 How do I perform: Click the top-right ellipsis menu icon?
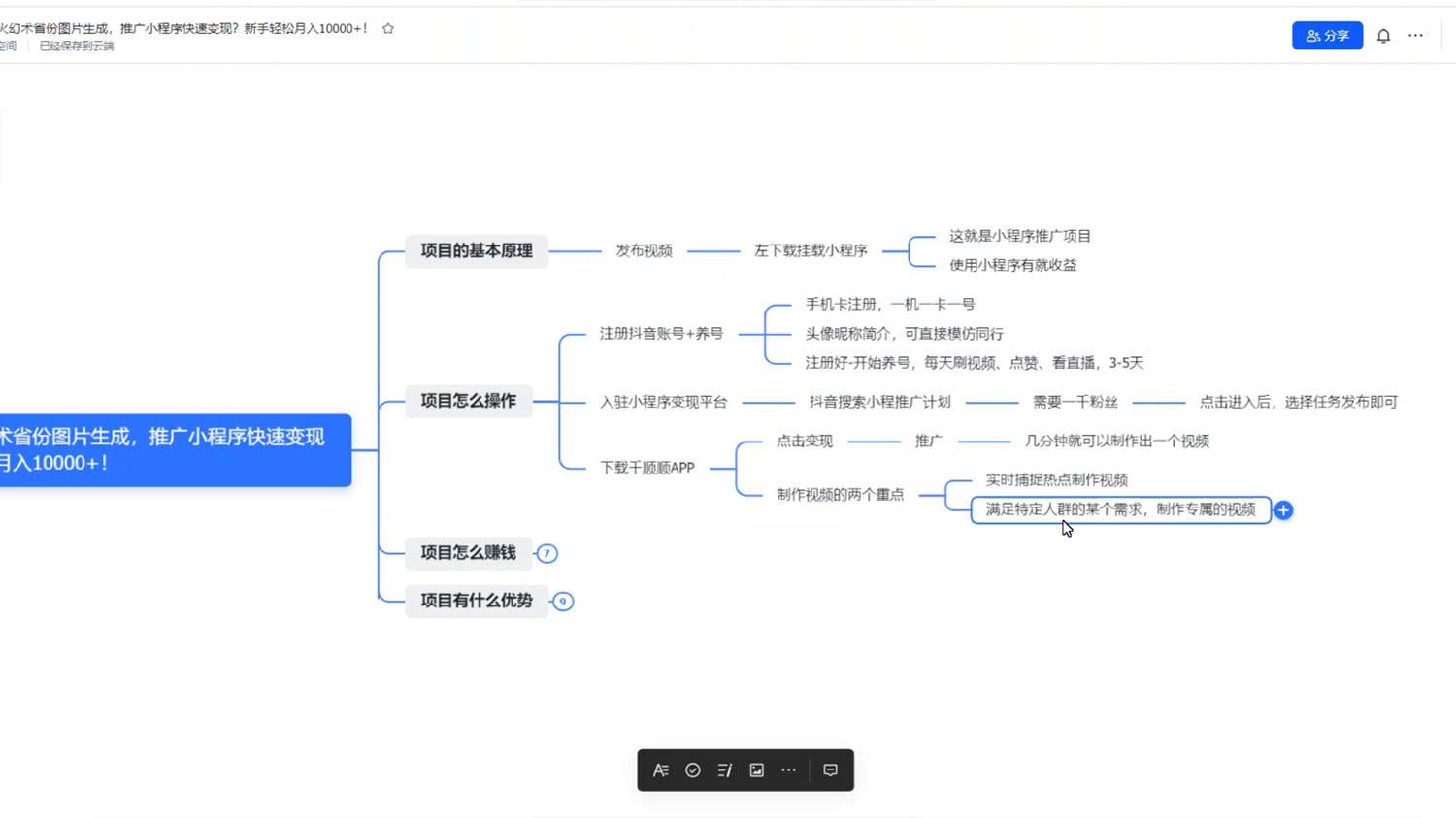(1415, 35)
